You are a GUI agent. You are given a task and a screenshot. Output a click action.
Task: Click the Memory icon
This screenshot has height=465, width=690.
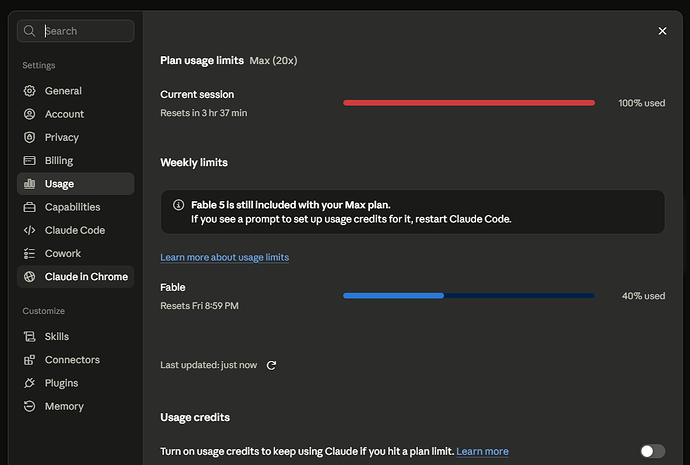pos(29,406)
